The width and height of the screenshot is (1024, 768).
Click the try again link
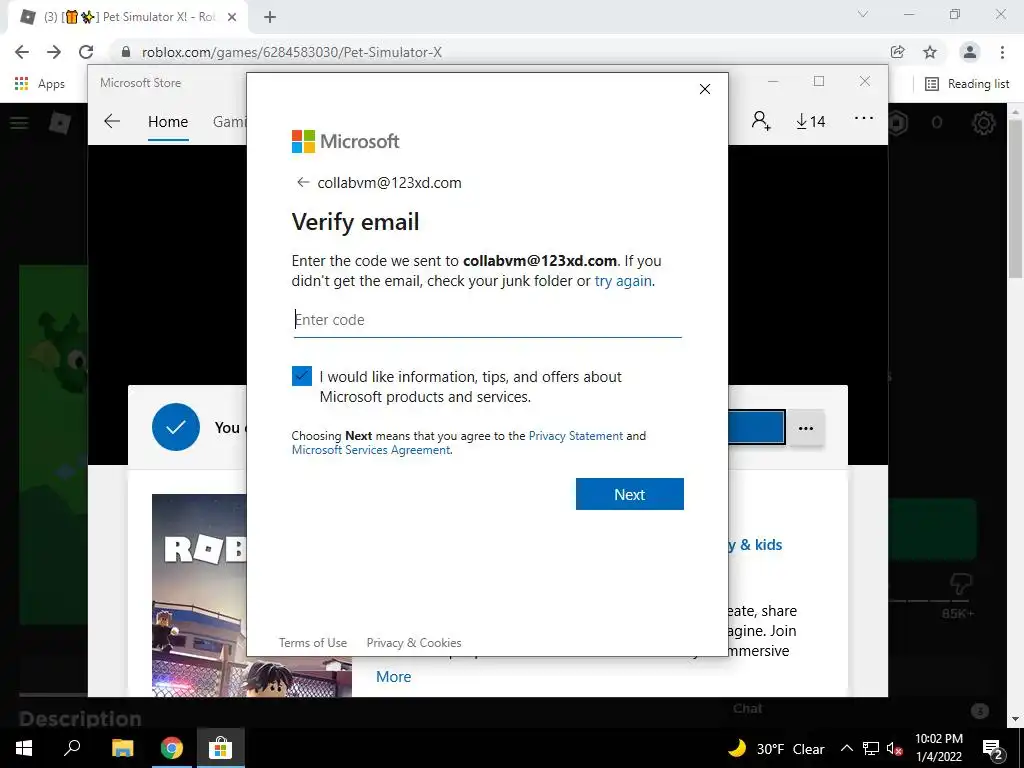(623, 281)
